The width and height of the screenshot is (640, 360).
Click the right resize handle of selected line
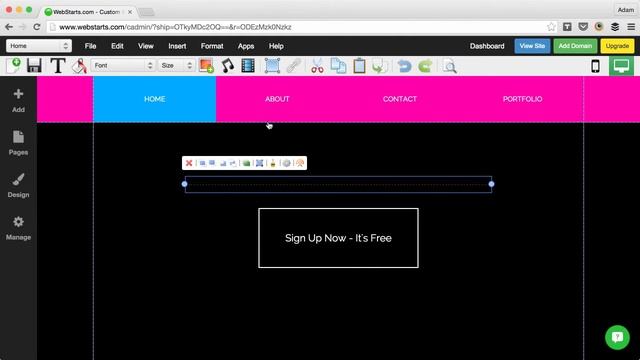(x=491, y=184)
